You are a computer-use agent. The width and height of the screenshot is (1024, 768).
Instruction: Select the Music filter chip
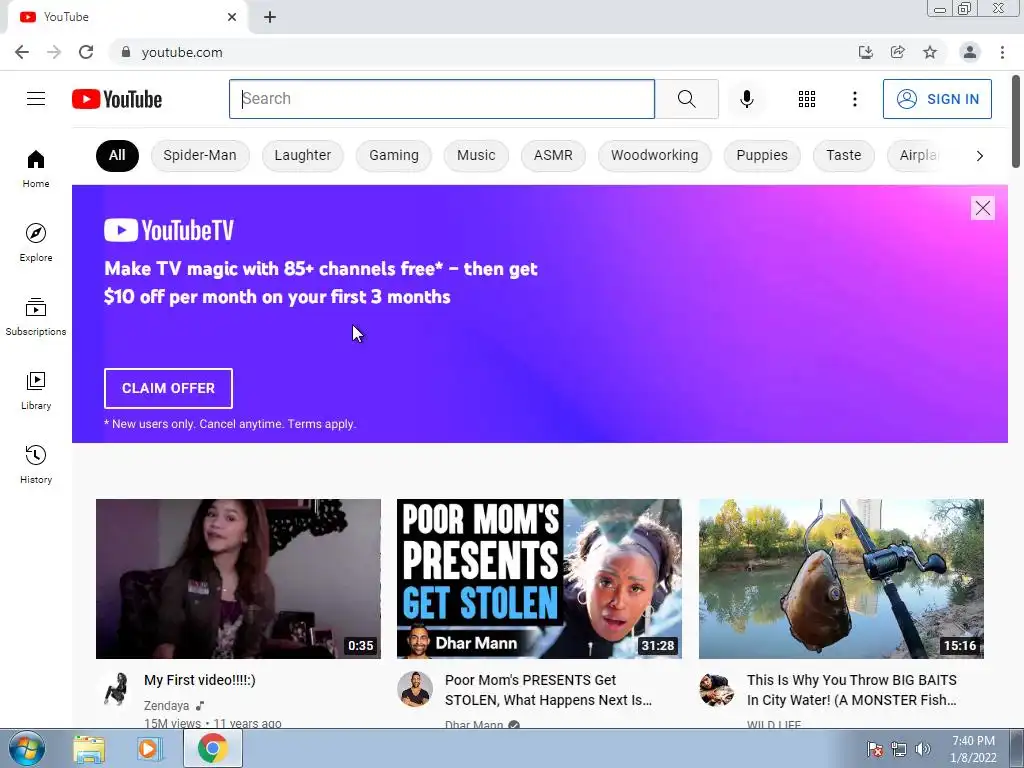pos(476,155)
